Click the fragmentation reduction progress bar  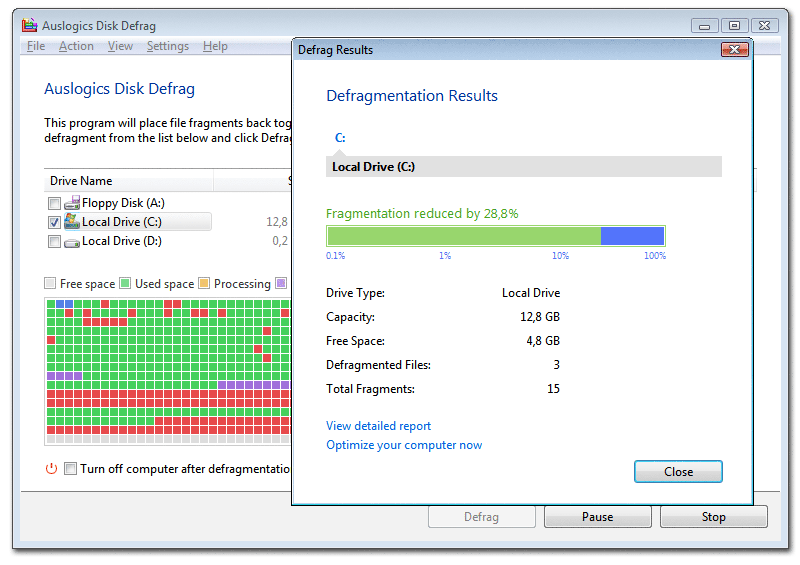coord(496,236)
